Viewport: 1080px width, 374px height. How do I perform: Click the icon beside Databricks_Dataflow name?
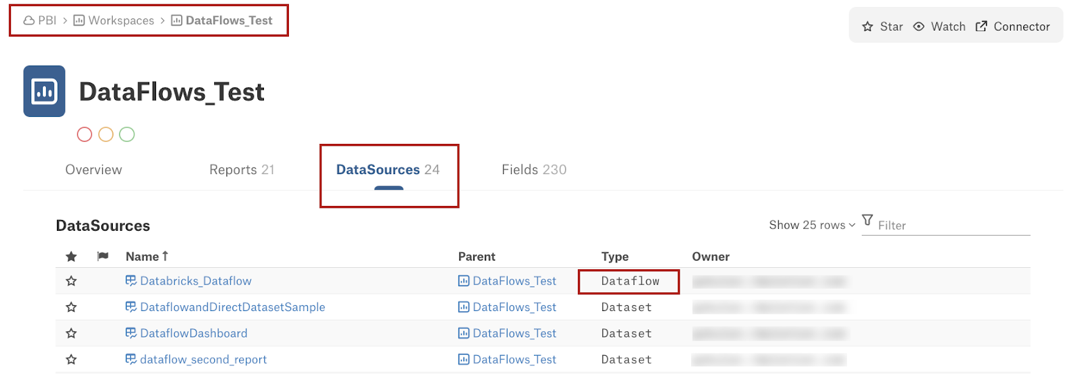131,280
